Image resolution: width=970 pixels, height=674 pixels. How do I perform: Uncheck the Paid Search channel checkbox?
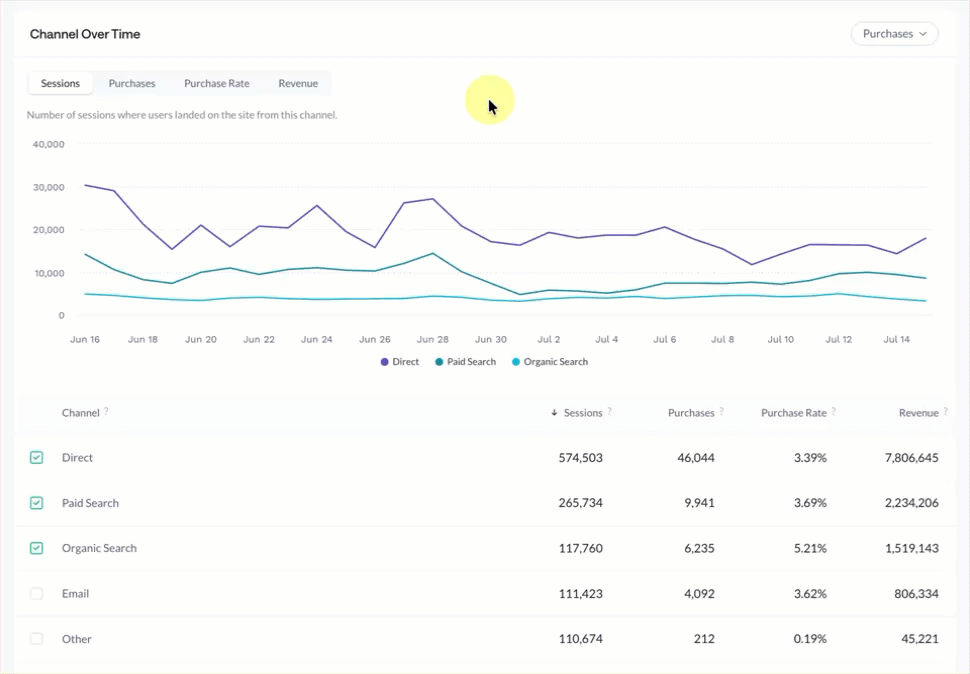36,503
